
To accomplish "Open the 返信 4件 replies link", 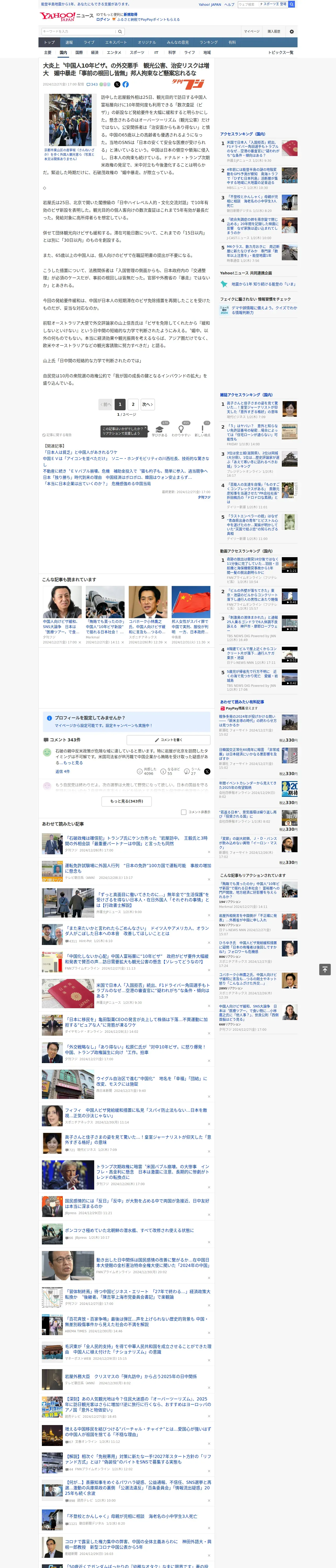I will (x=63, y=771).
